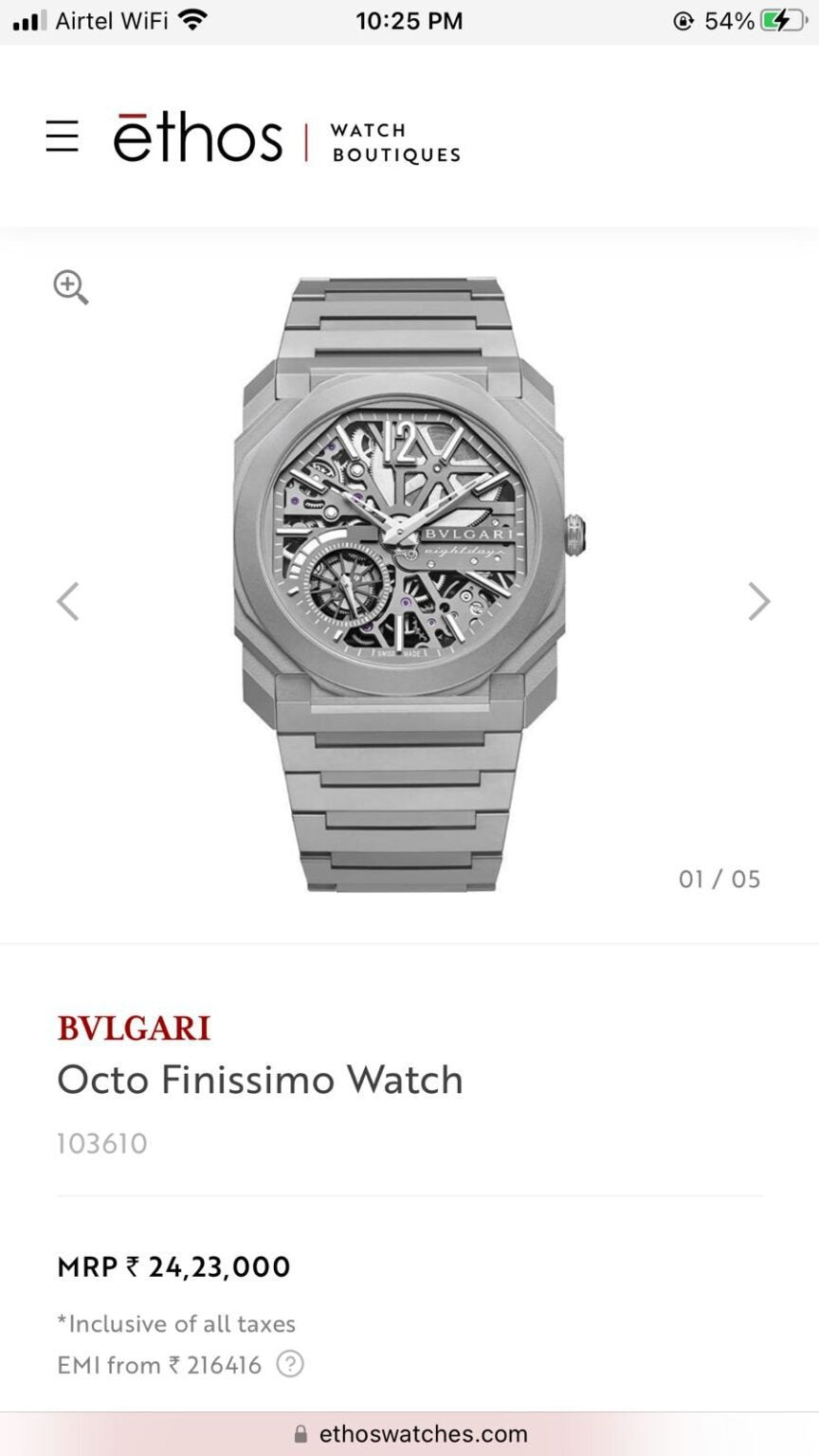
Task: Open the Watch Boutiques link
Action: pos(395,142)
